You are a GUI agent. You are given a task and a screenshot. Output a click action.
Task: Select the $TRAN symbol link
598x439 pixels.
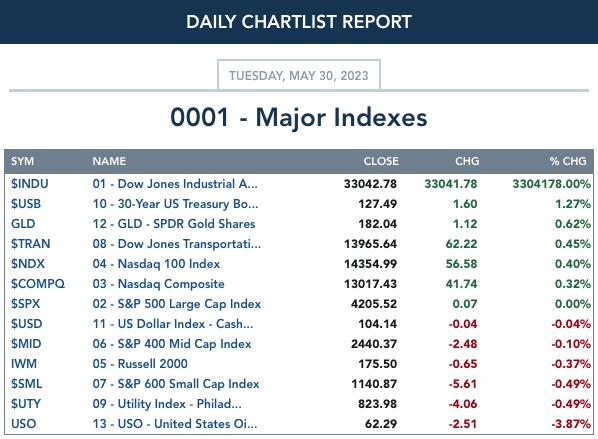click(x=31, y=244)
